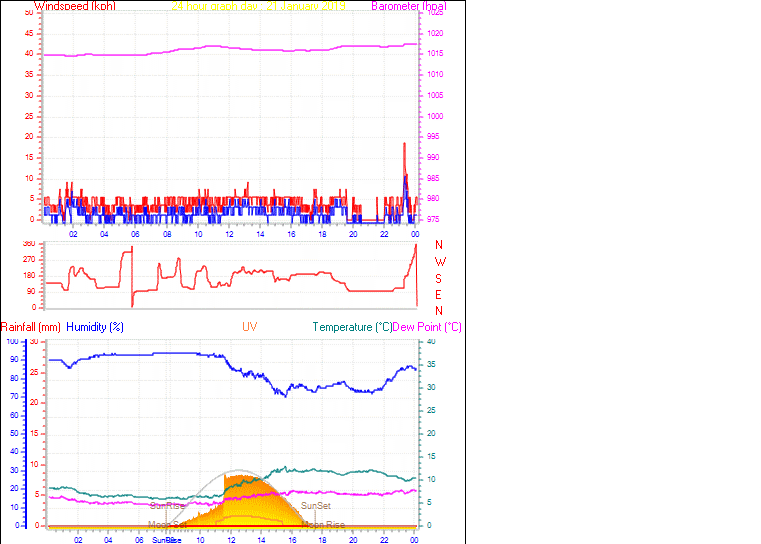
Task: Click the "Windspeed (kph)" axis title
Action: (75, 6)
